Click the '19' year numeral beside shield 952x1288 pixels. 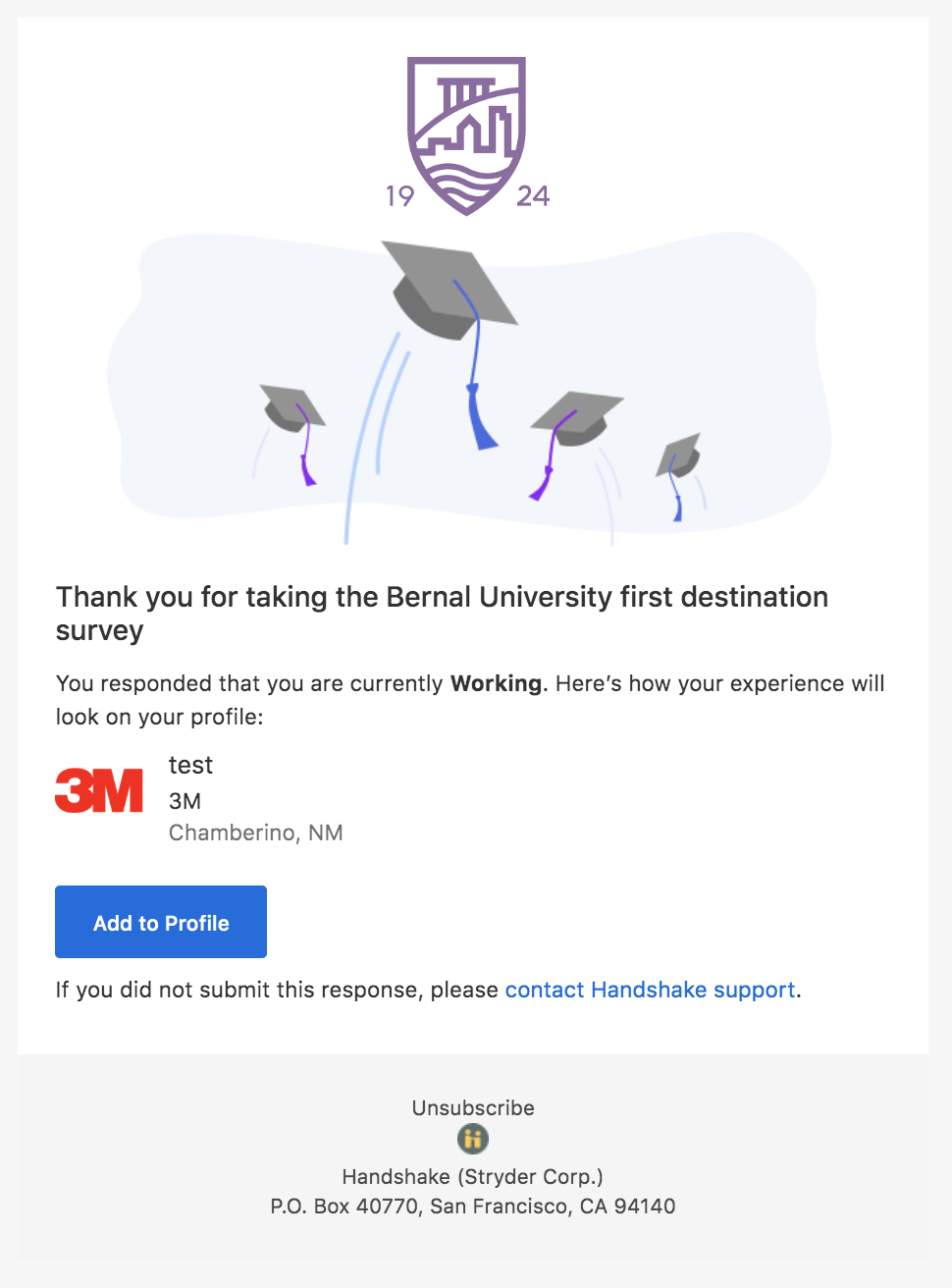[x=400, y=196]
